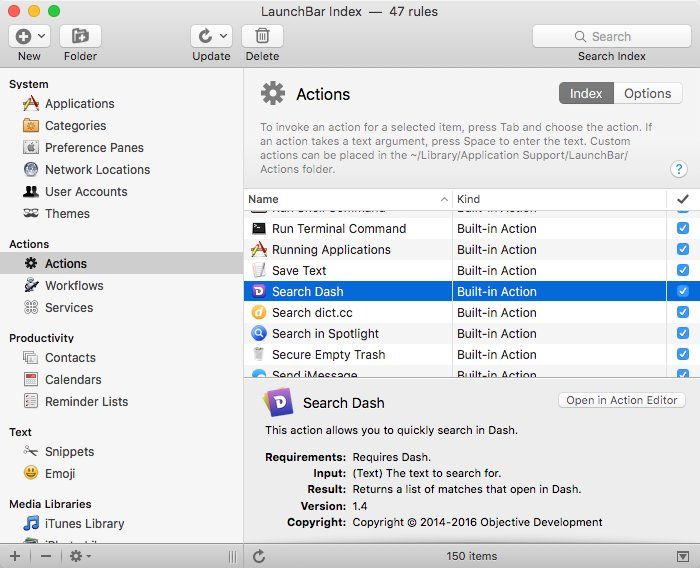700x568 pixels.
Task: Expand the Update button dropdown
Action: pos(223,36)
